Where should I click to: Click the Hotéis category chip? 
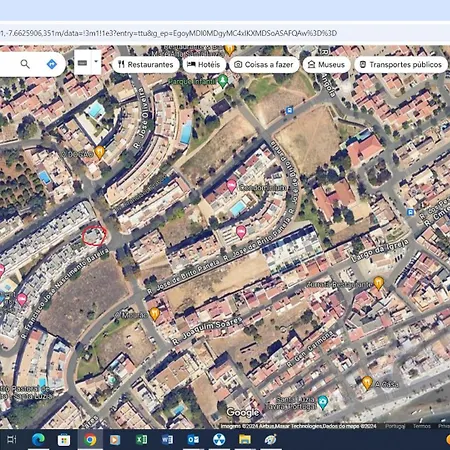pyautogui.click(x=204, y=64)
